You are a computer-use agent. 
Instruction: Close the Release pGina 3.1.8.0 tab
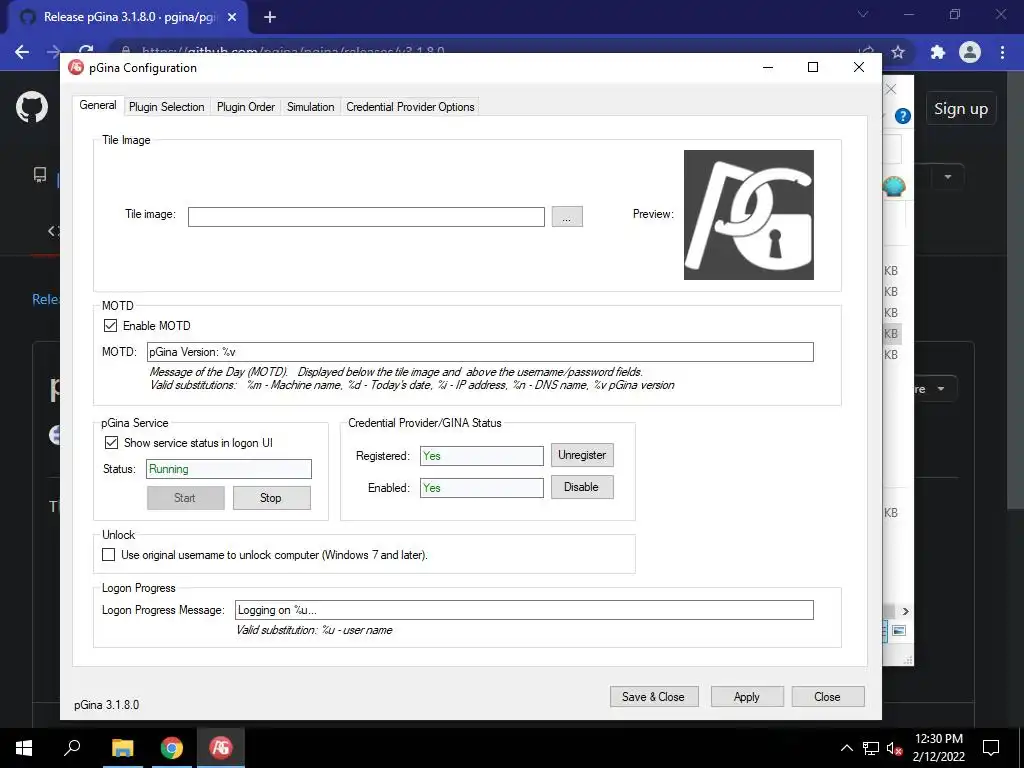coord(232,18)
